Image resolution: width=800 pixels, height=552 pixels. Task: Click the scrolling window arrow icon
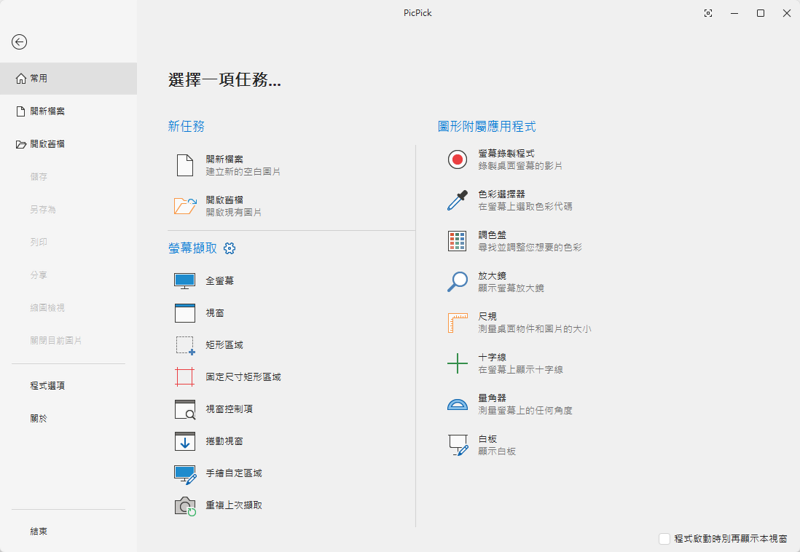coord(185,441)
